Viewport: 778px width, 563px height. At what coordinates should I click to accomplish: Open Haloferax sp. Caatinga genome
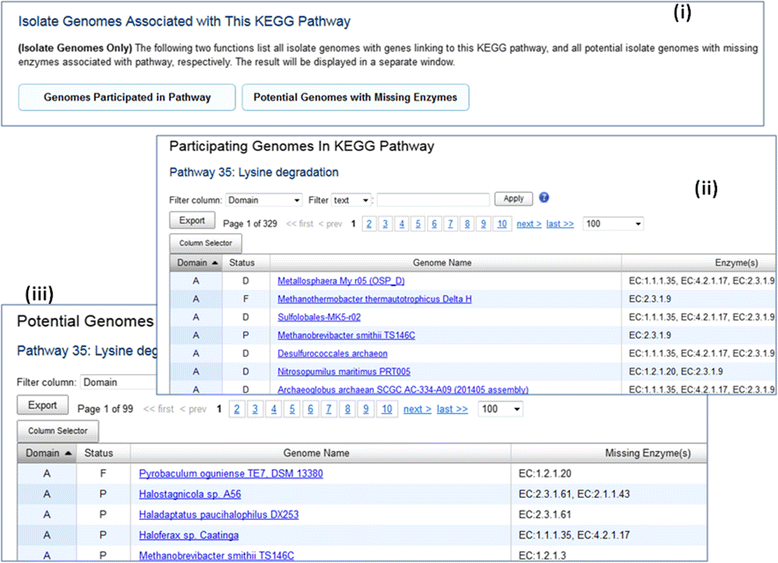[189, 536]
